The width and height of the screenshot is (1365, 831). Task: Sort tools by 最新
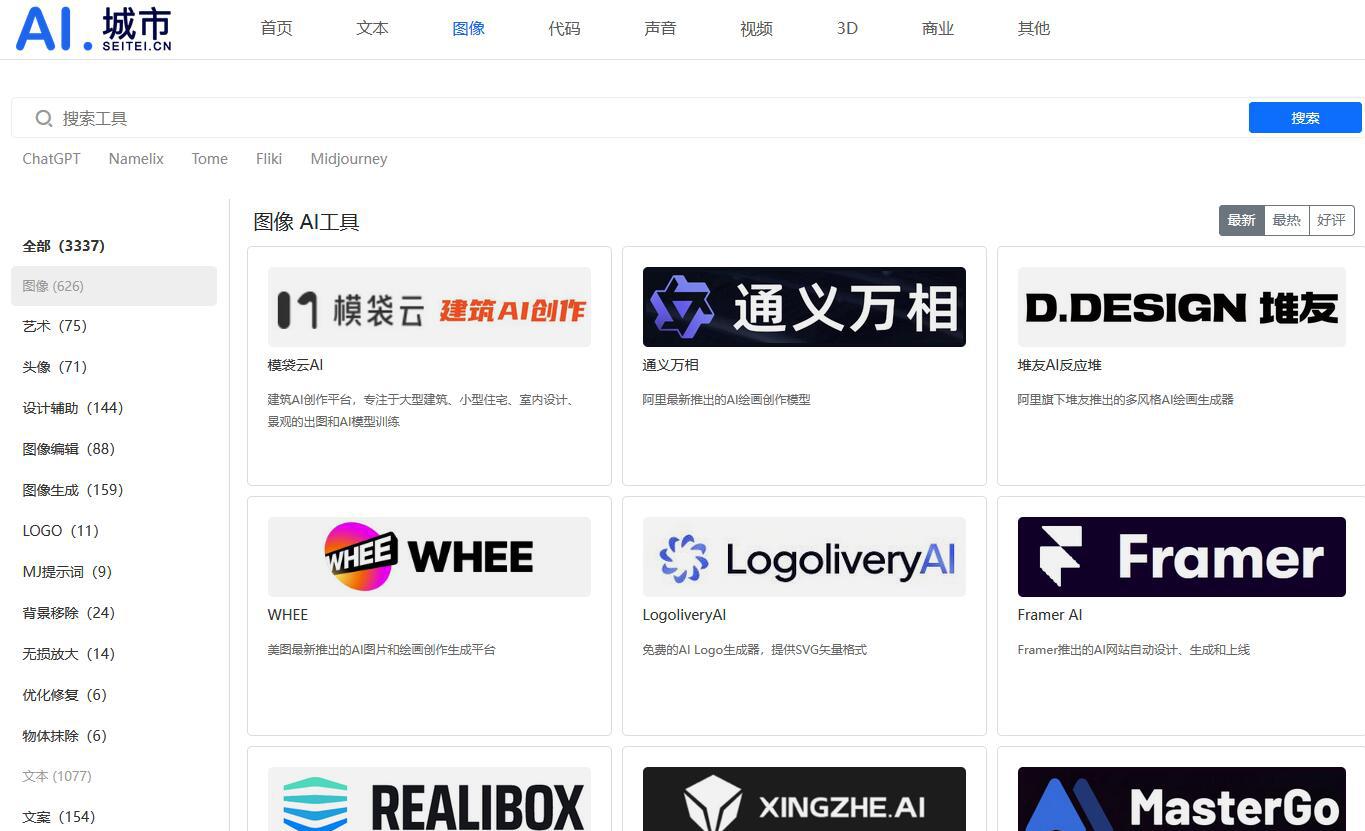point(1241,220)
